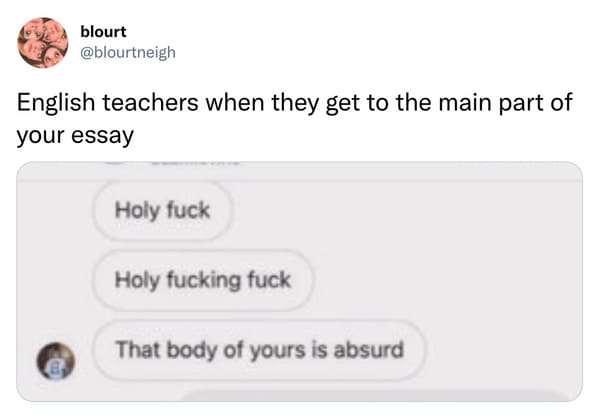Click the small chat sender avatar
599x418 pixels.
point(56,361)
